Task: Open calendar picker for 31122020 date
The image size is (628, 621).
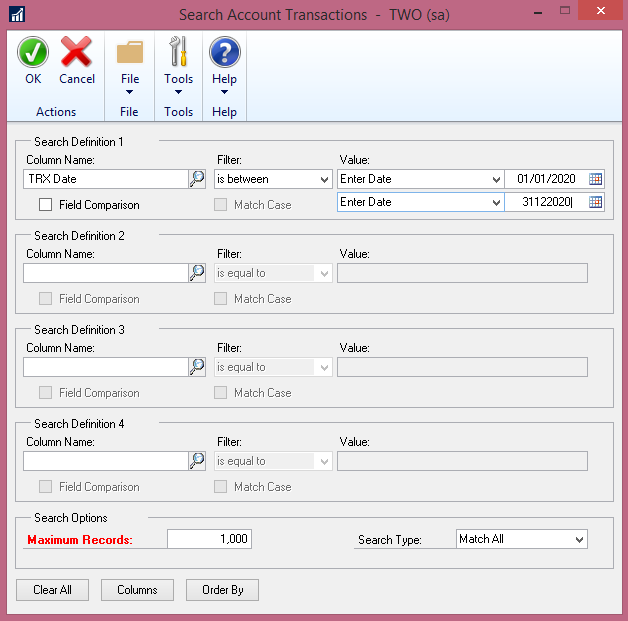Action: (596, 202)
